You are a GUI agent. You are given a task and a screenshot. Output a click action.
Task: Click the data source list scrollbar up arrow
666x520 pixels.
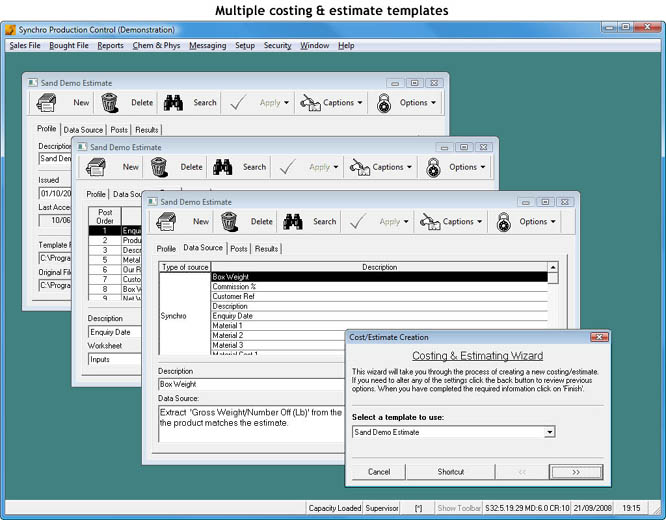point(553,267)
